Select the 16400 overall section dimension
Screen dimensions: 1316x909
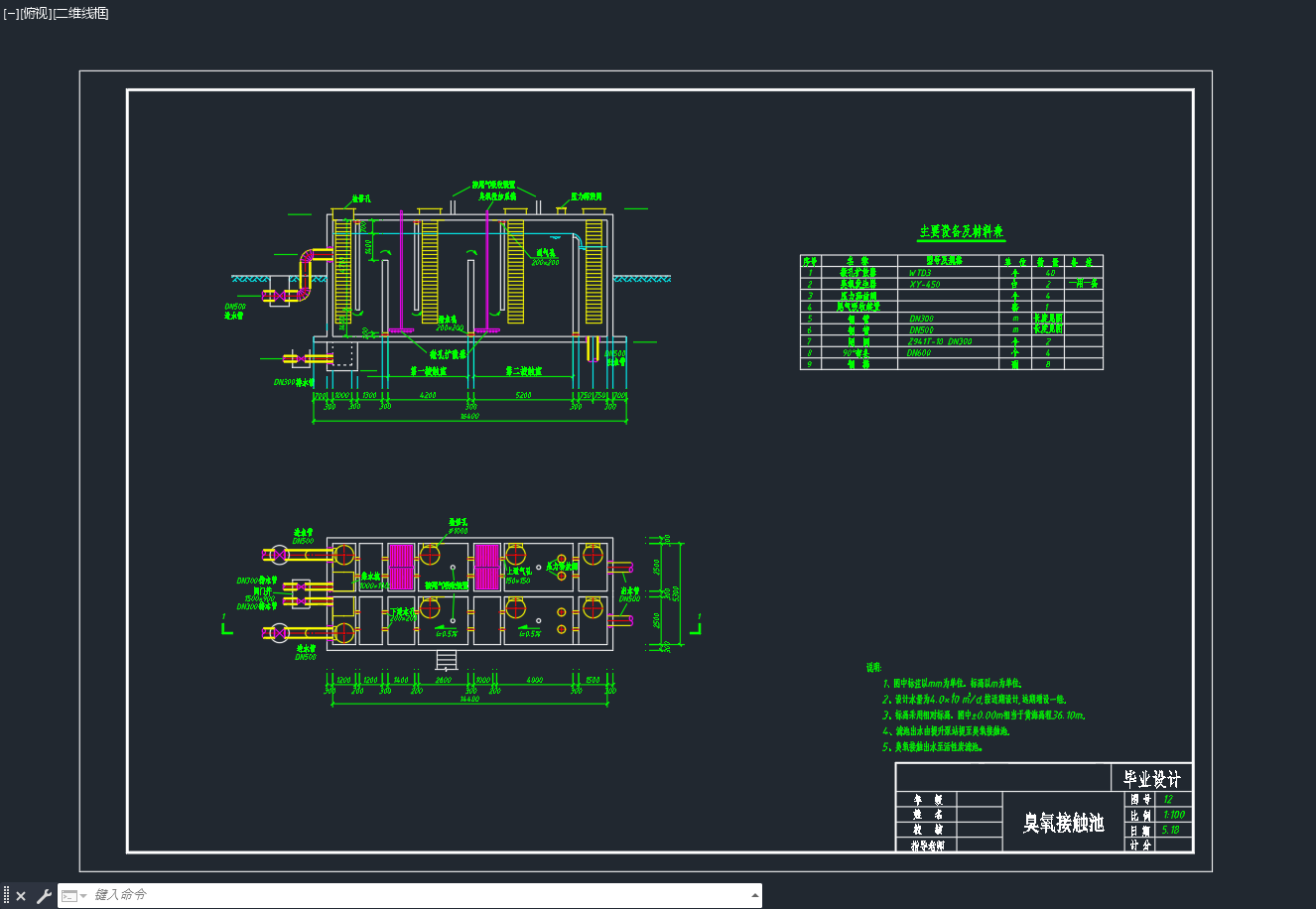pyautogui.click(x=469, y=417)
